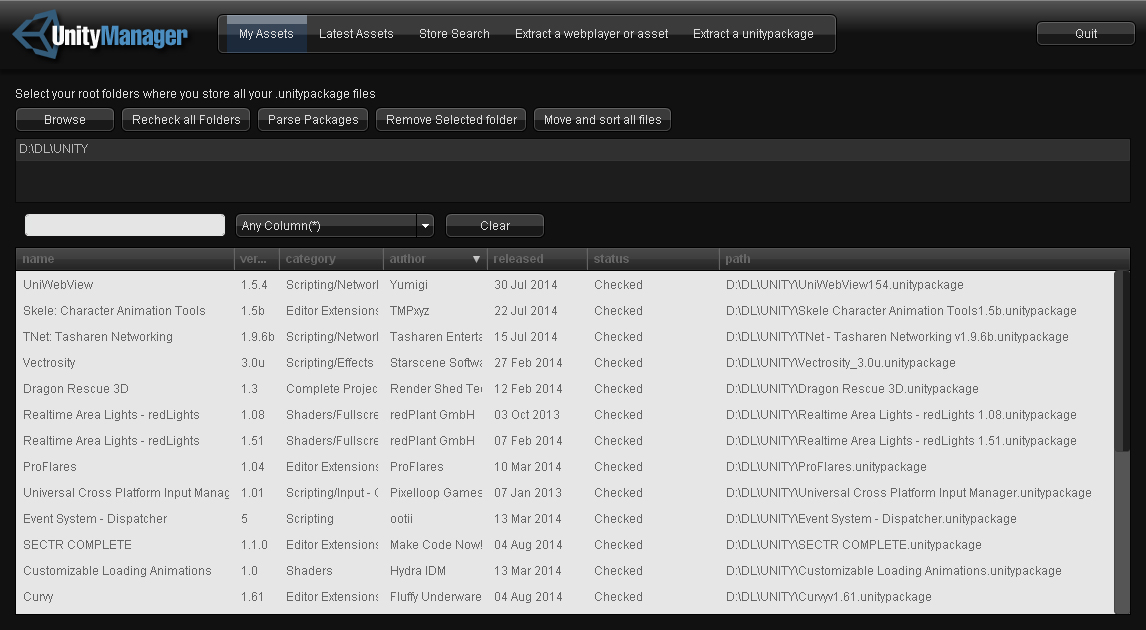
Task: Select Event System - Dispatcher row
Action: [566, 519]
